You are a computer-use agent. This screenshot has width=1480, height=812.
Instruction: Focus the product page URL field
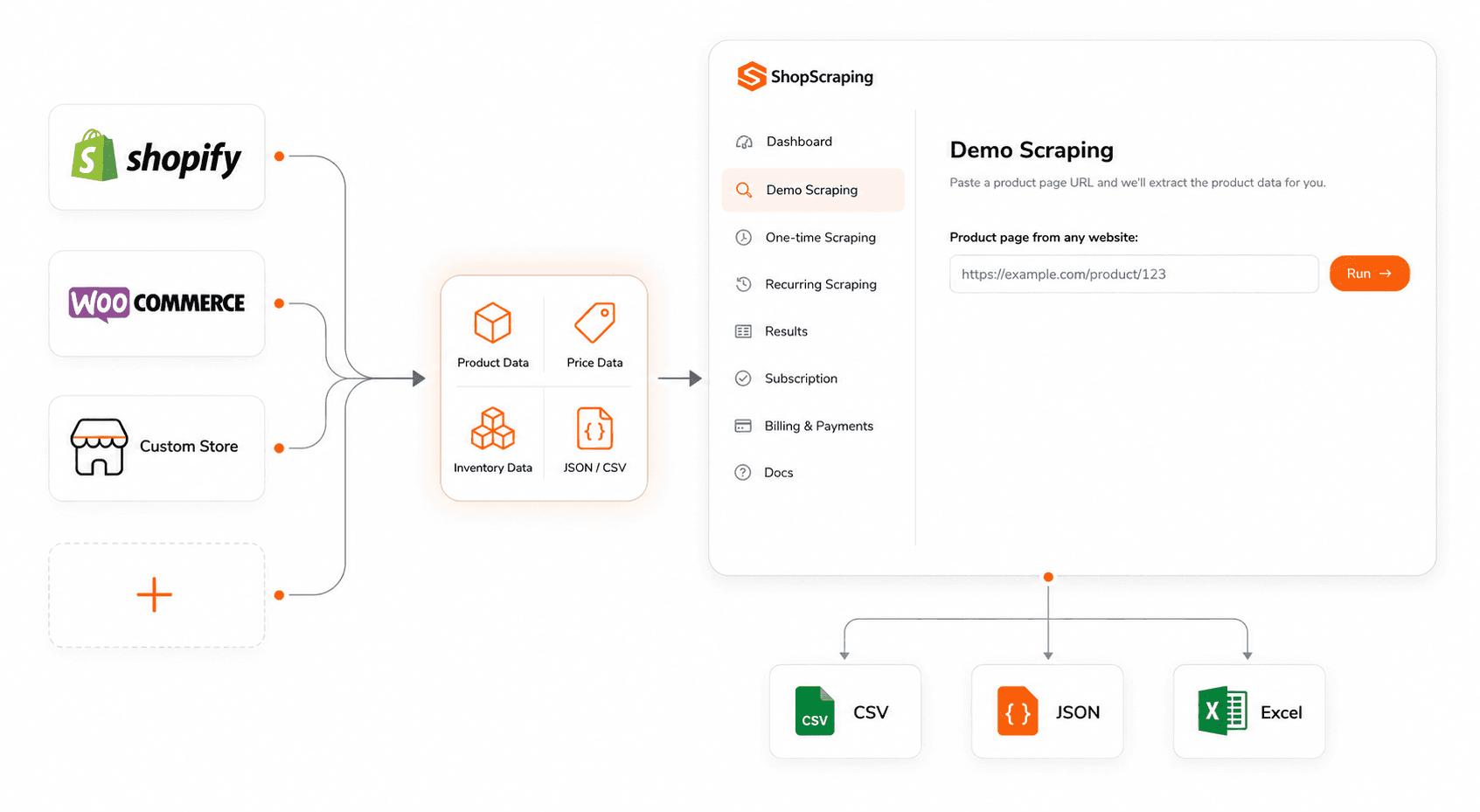point(1134,274)
